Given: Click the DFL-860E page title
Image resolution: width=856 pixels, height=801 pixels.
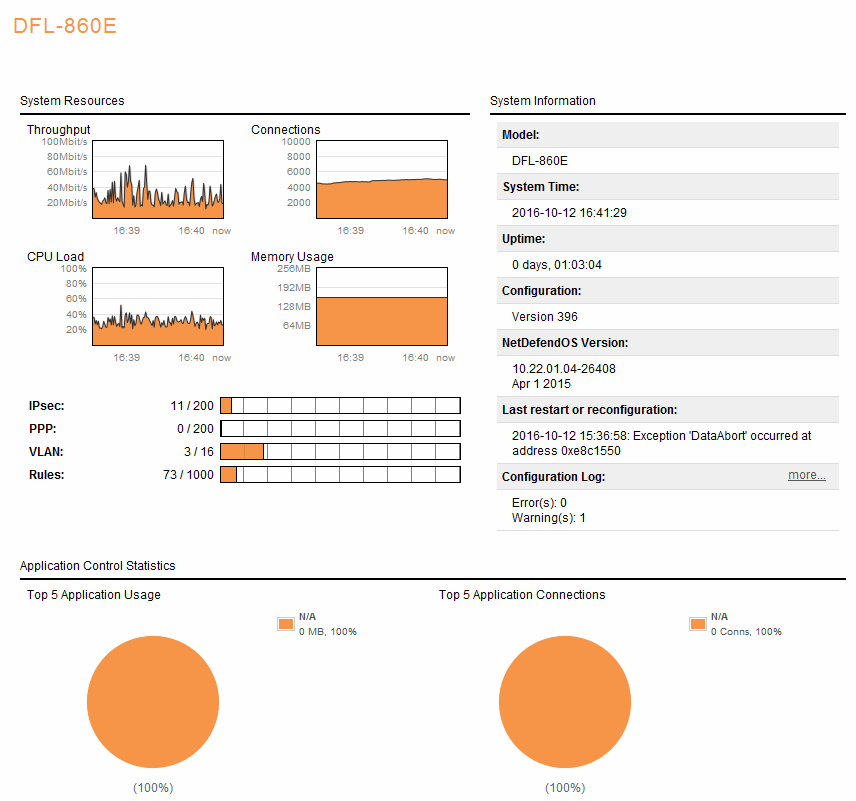Looking at the screenshot, I should click(x=65, y=26).
